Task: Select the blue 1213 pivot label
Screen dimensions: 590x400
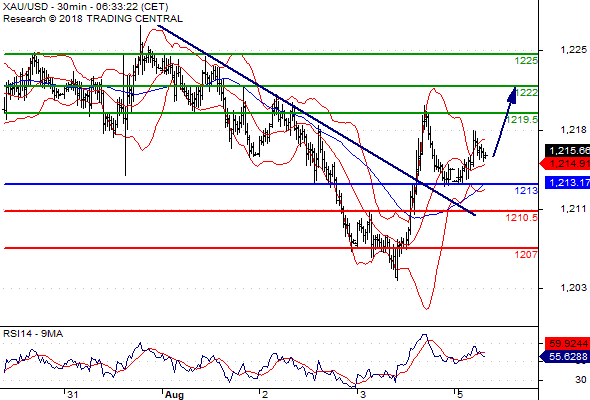Action: tap(526, 191)
